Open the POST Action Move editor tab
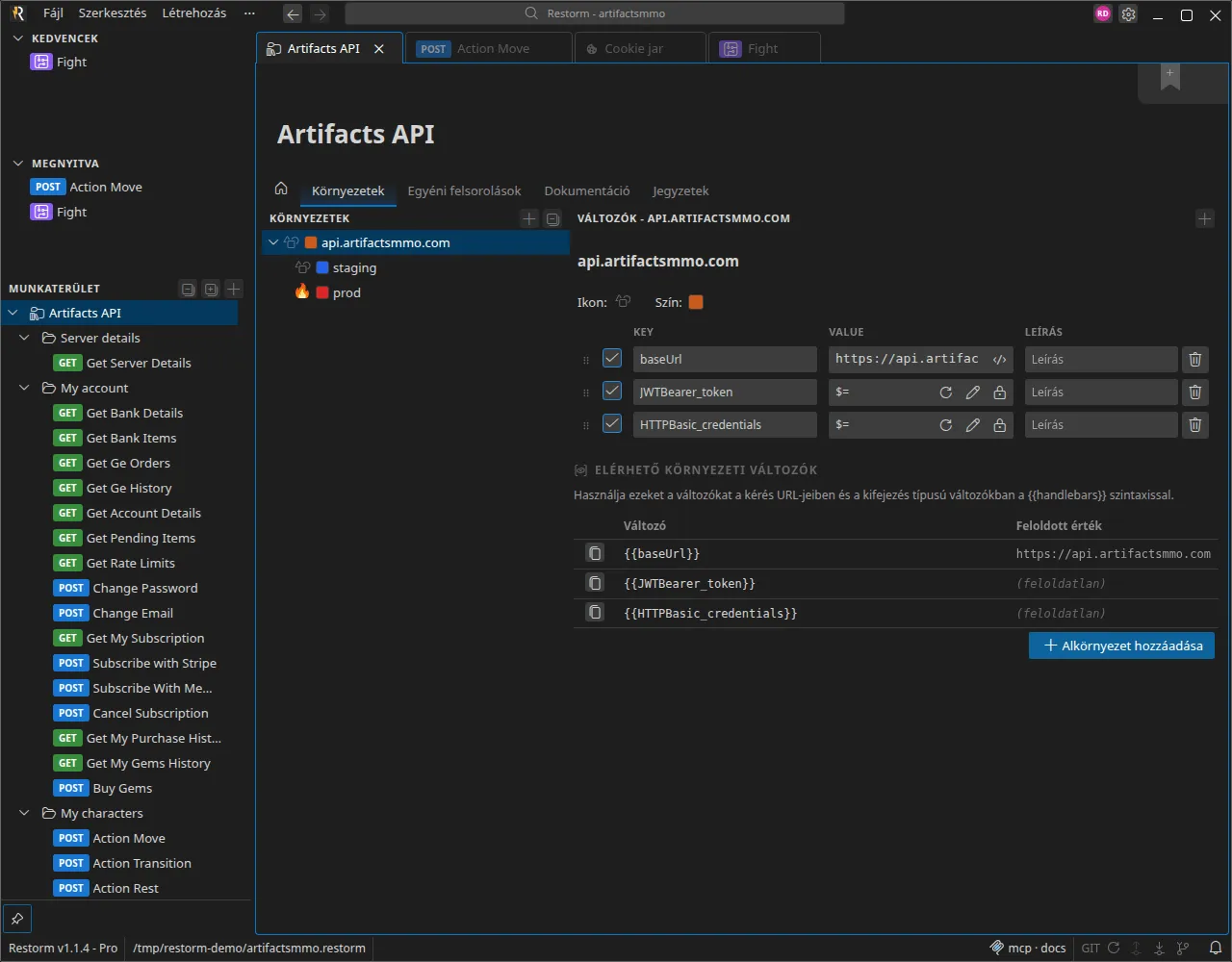Screen dimensions: 1232x962 click(488, 49)
